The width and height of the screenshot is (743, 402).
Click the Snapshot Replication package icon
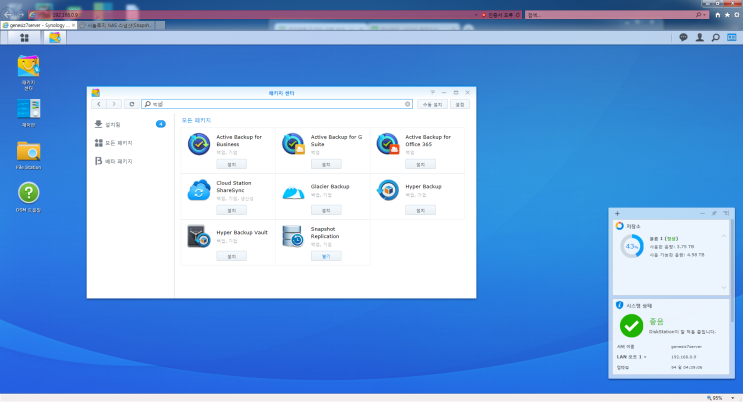pos(293,236)
